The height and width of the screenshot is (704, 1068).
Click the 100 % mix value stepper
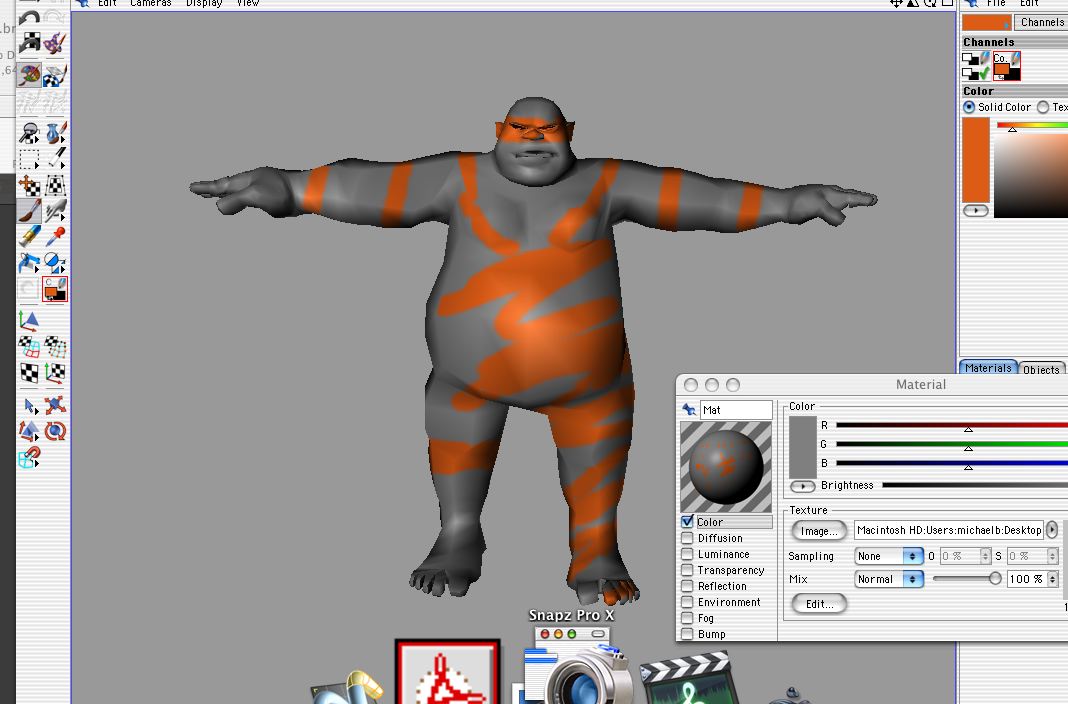pyautogui.click(x=1052, y=579)
